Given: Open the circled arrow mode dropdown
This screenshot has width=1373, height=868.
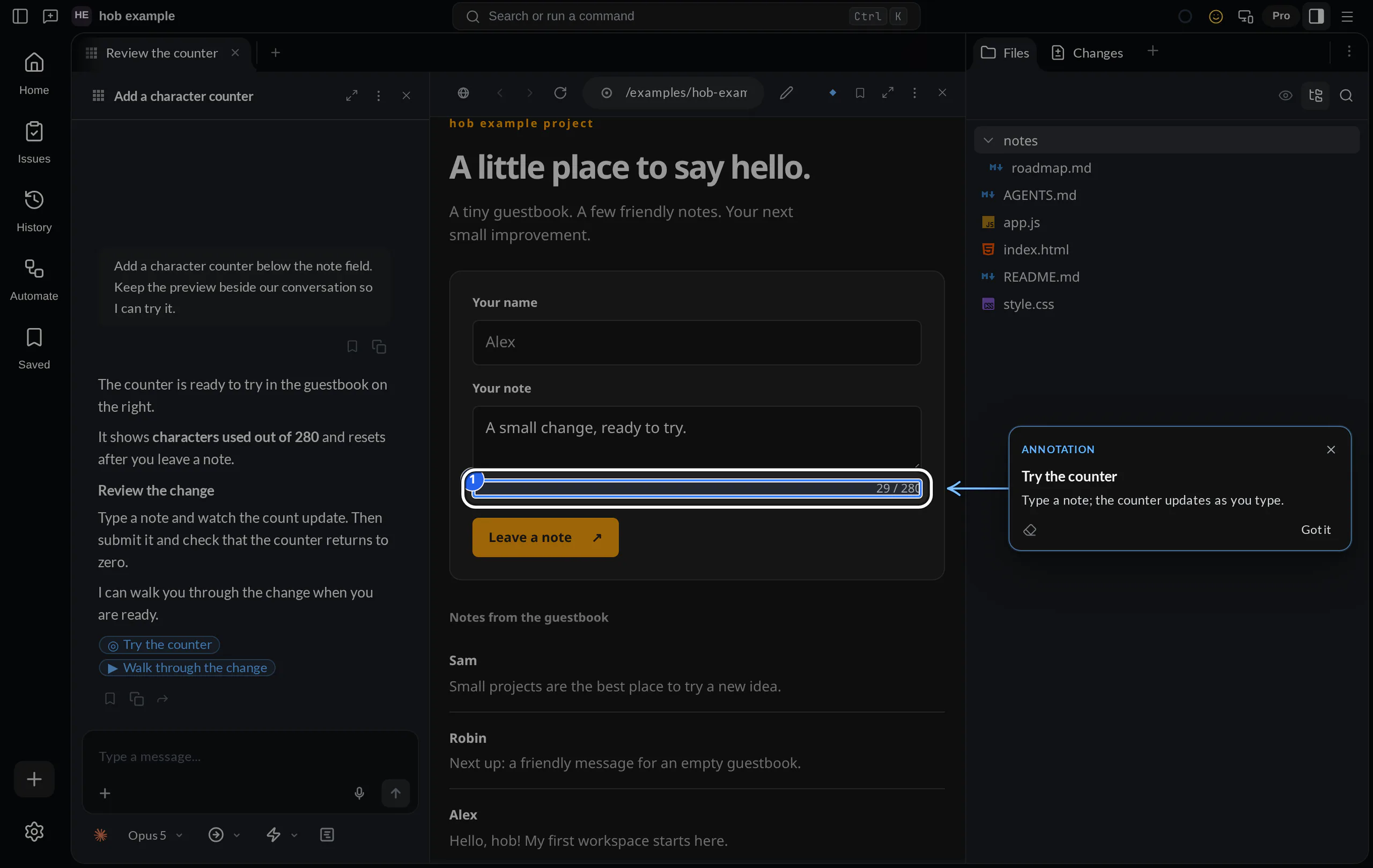Looking at the screenshot, I should [x=224, y=834].
